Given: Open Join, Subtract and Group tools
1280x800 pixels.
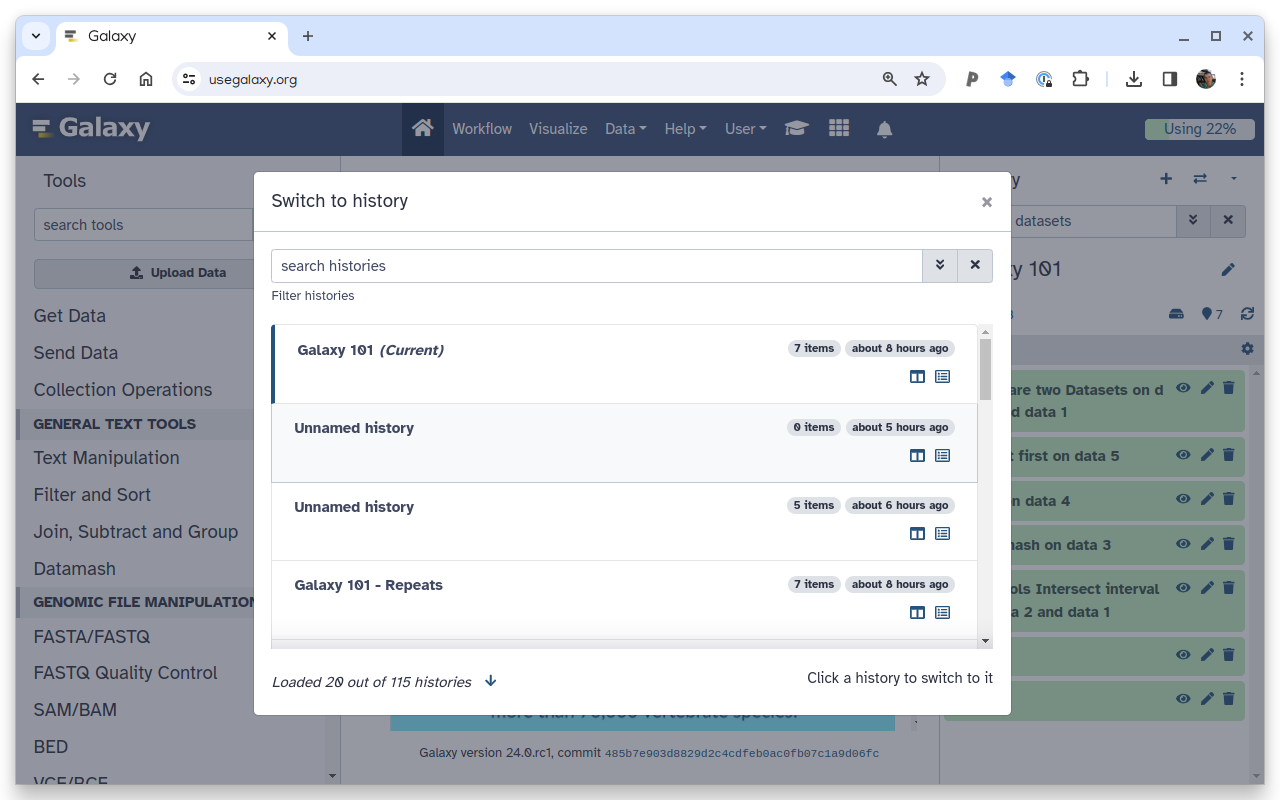Looking at the screenshot, I should (136, 532).
